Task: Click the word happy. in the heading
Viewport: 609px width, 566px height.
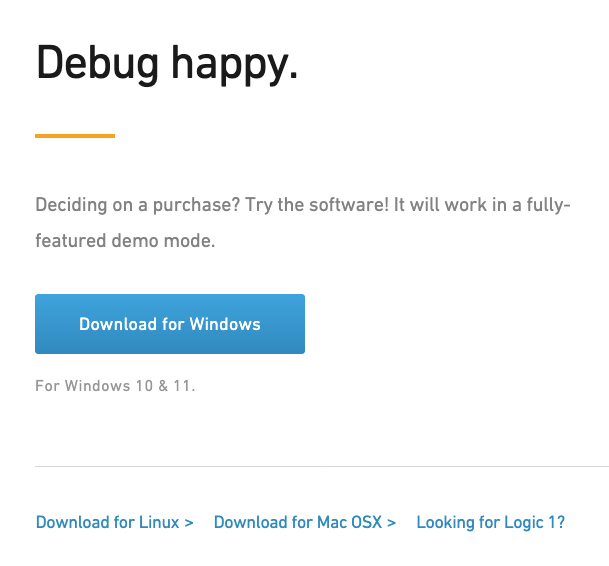Action: 235,66
